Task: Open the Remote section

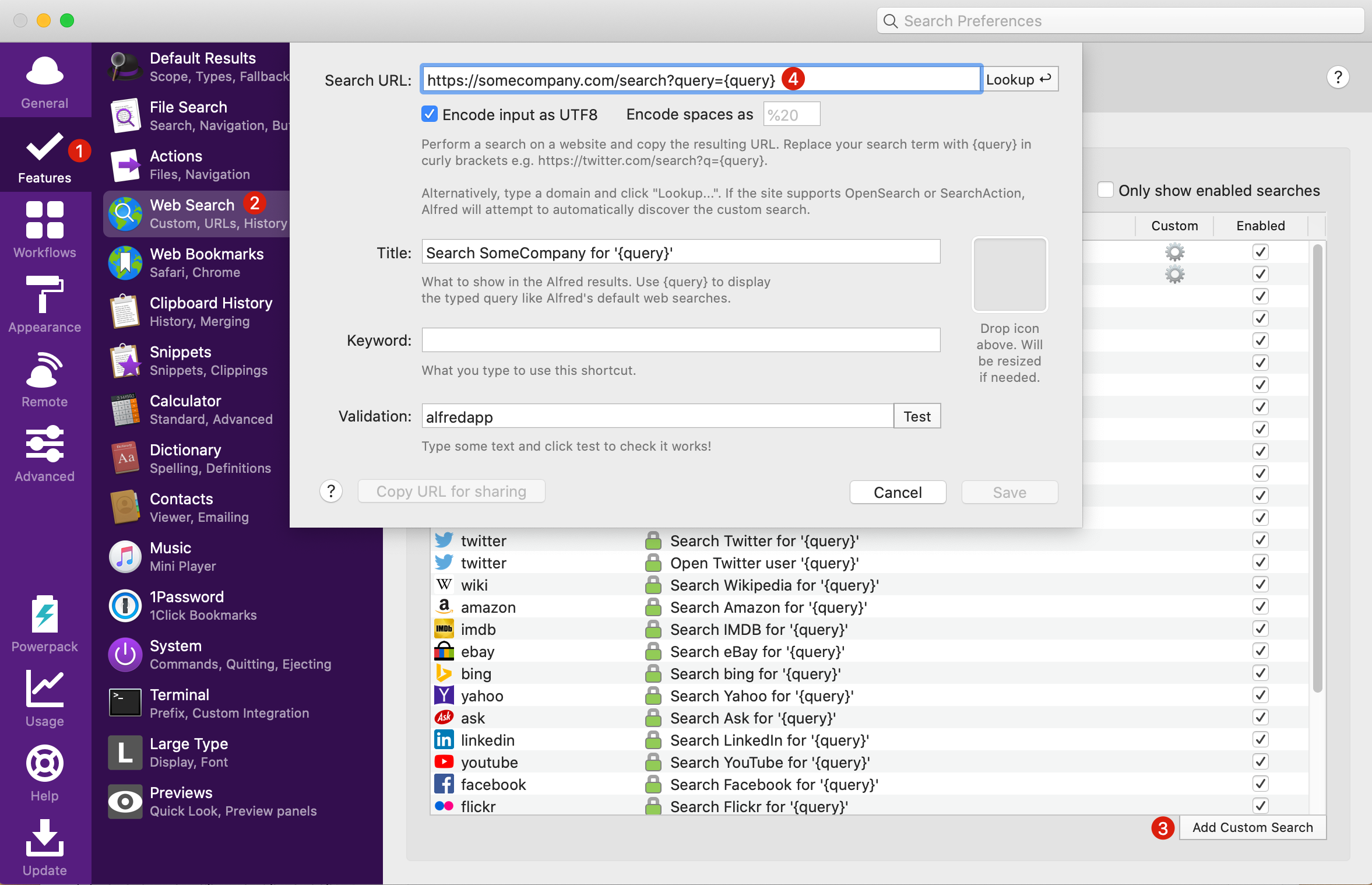Action: tap(45, 378)
